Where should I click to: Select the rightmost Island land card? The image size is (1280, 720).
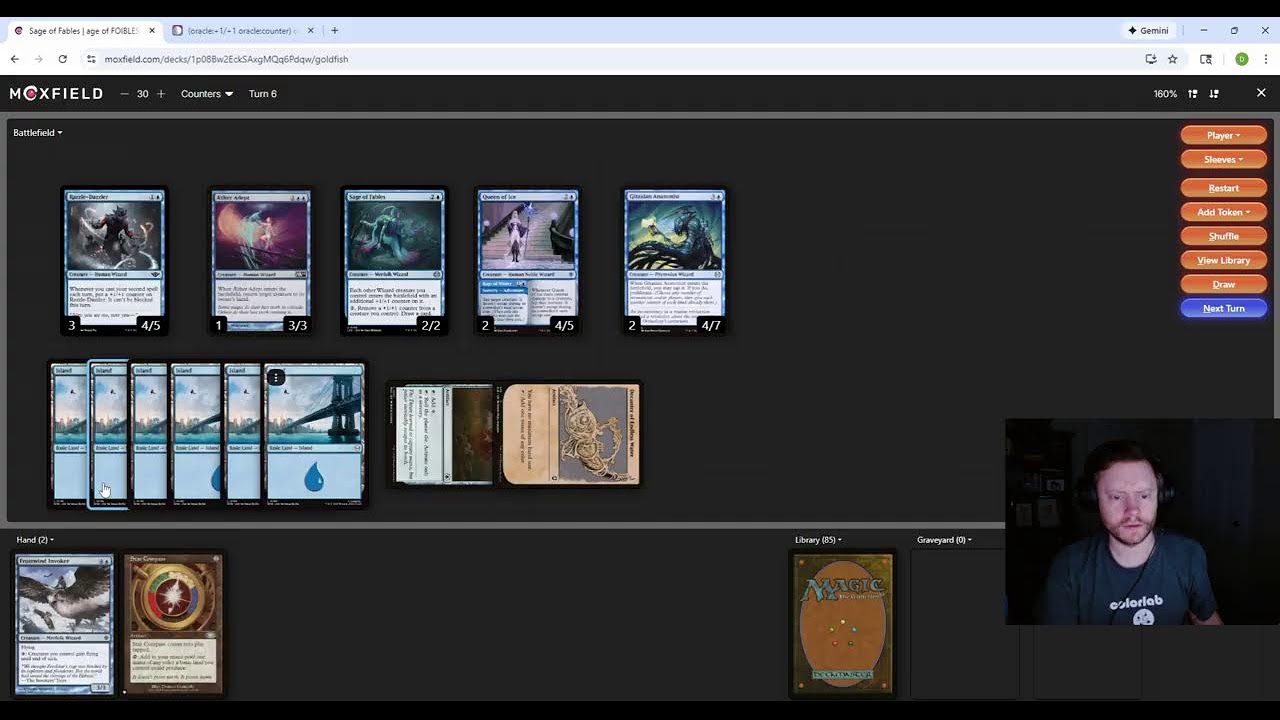click(314, 435)
